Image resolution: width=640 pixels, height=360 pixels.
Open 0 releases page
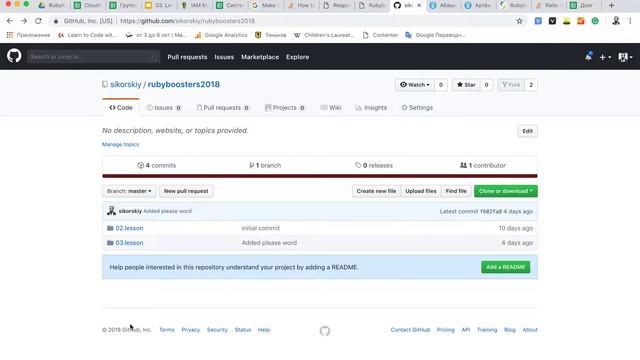point(374,165)
